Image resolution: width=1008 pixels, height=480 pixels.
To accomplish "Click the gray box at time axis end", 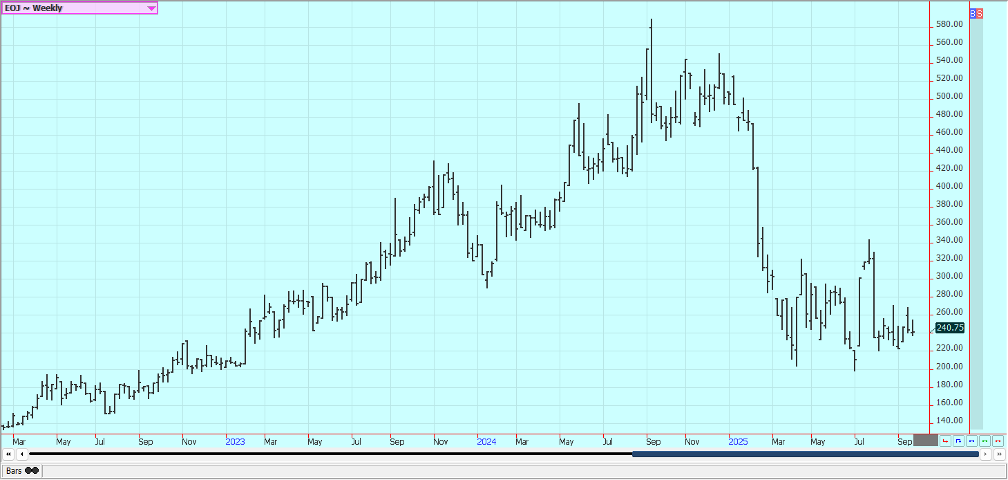I will [x=926, y=440].
